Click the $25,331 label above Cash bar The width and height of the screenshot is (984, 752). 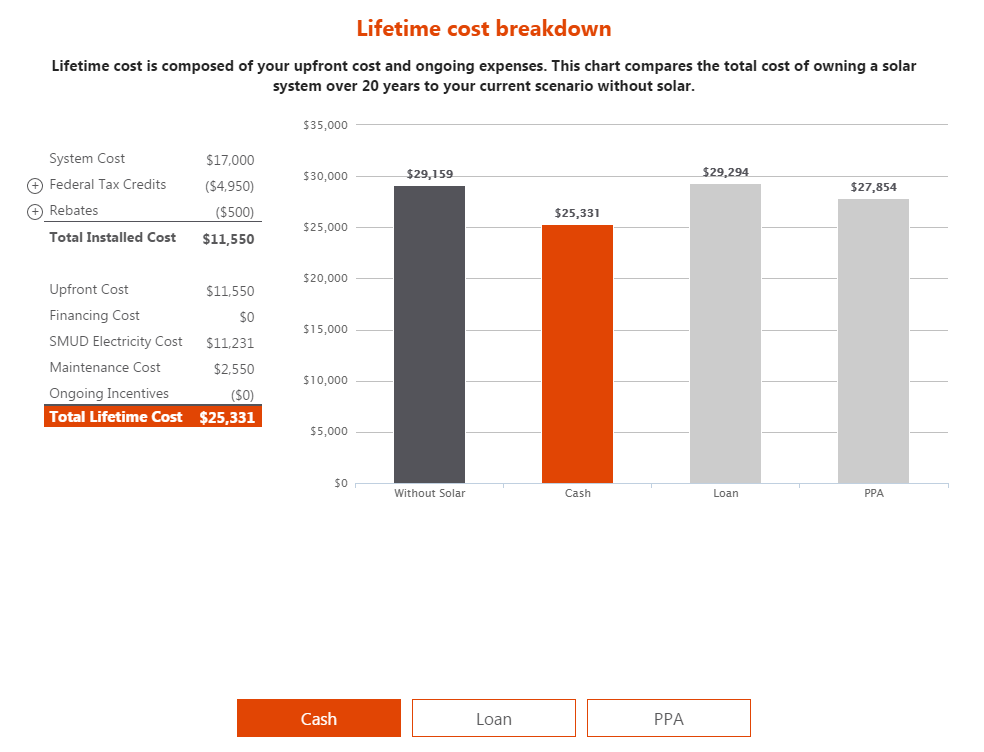[x=577, y=213]
